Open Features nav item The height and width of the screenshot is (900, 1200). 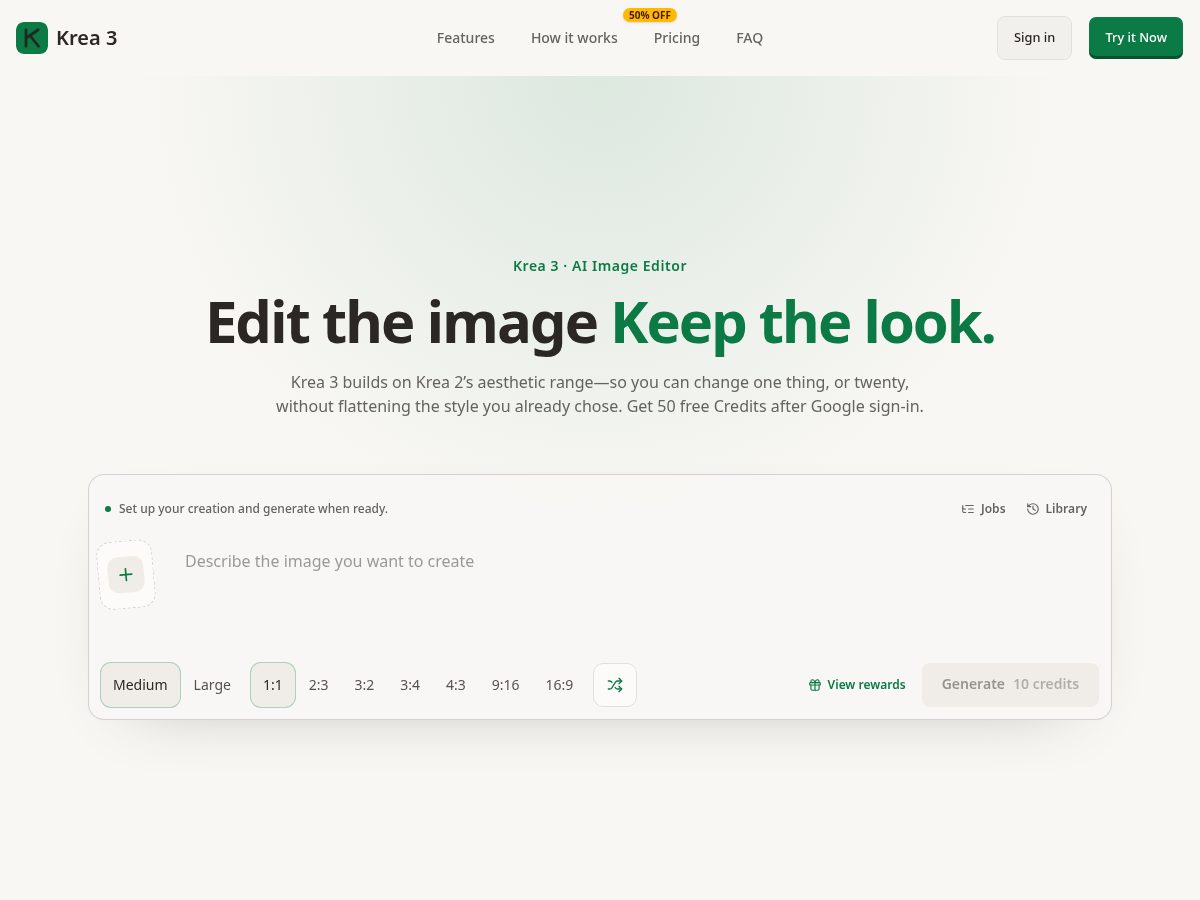466,38
